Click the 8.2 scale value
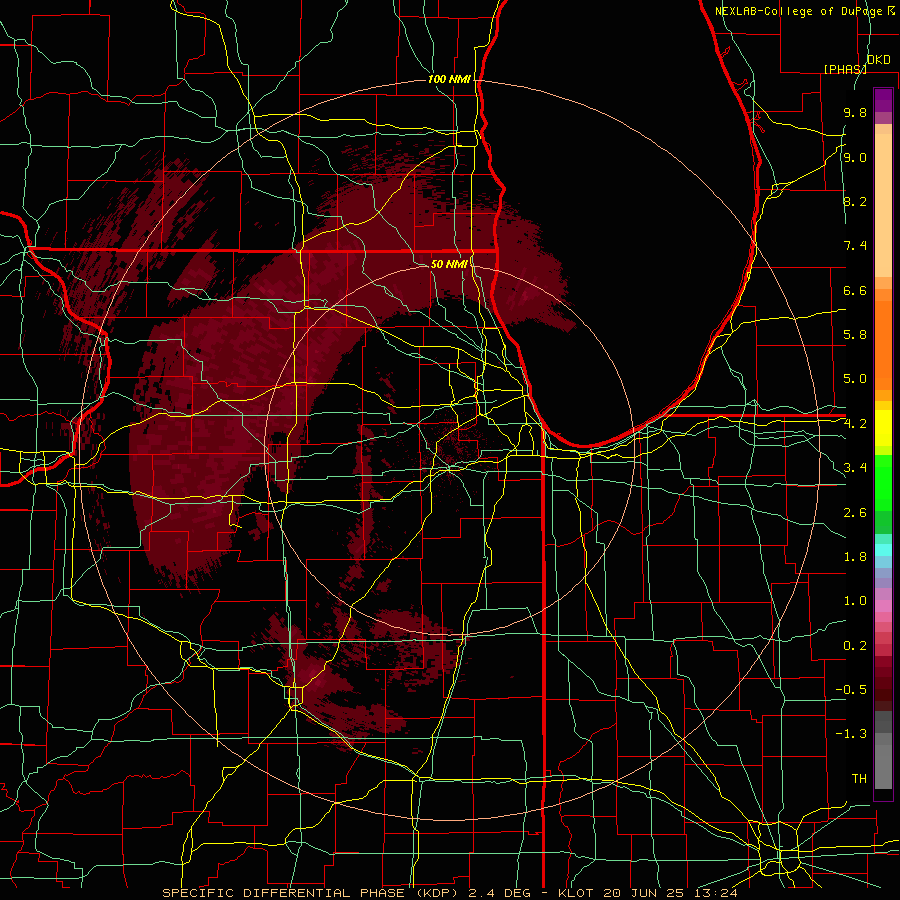This screenshot has width=900, height=900. click(x=855, y=201)
